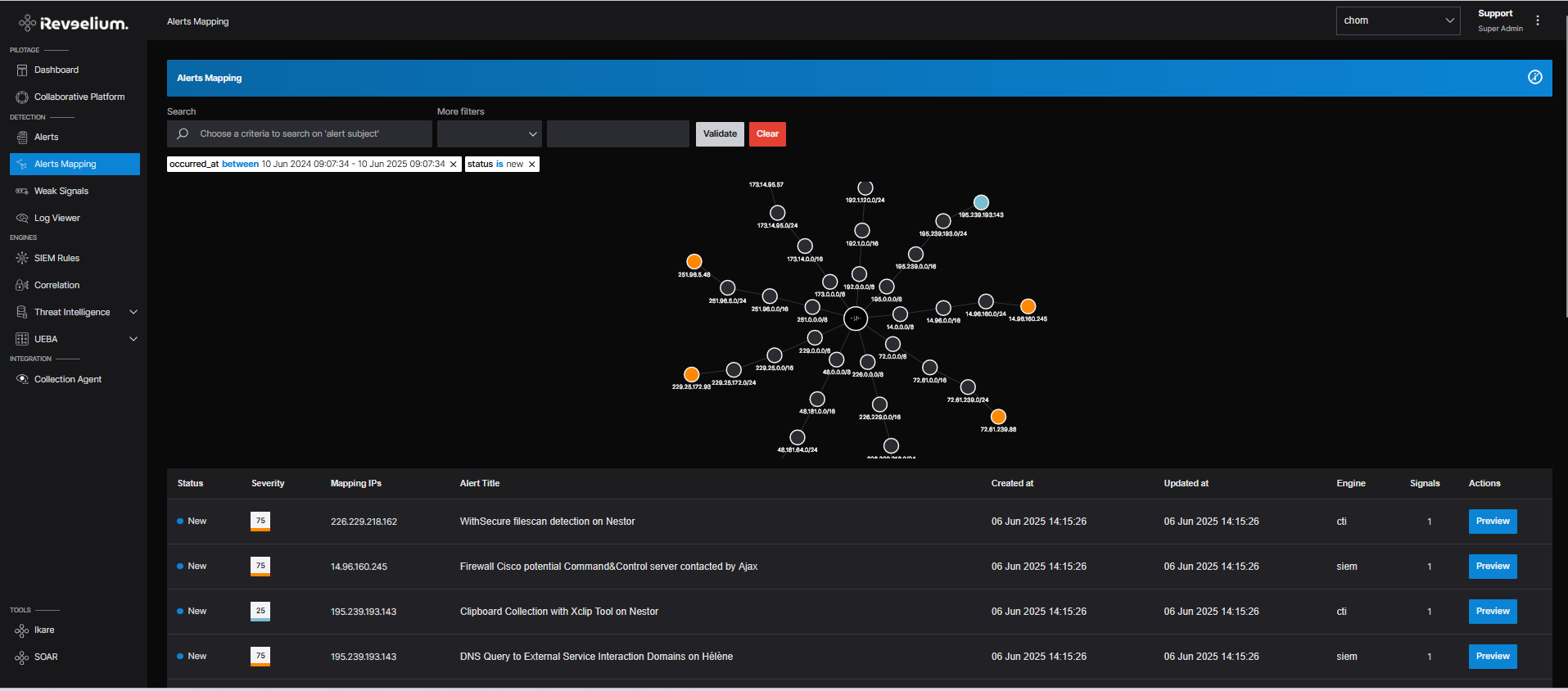Click the filter value input field
Viewport: 1568px width, 691px height.
(618, 133)
